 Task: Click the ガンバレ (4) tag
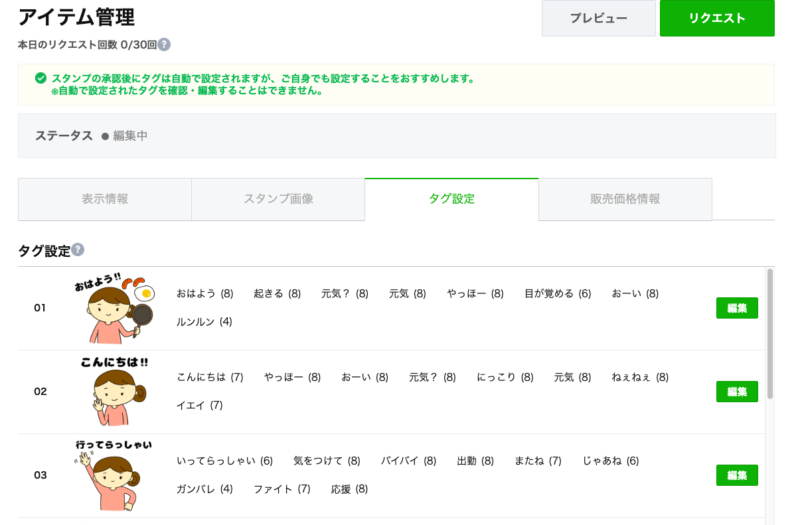pos(205,489)
